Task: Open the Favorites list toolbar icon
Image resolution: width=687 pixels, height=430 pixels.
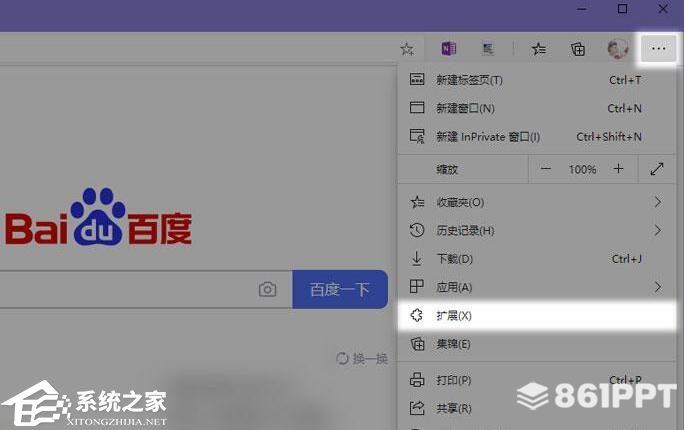Action: [538, 49]
